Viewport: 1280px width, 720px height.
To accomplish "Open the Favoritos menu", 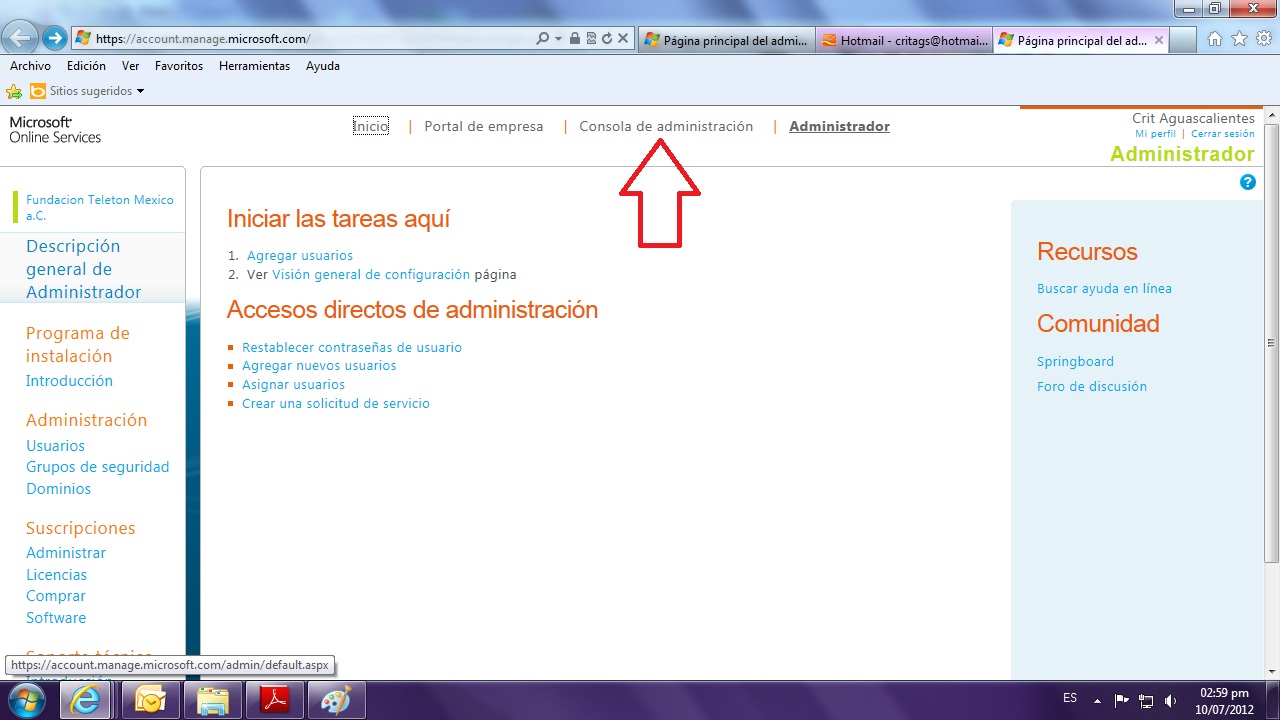I will (179, 66).
